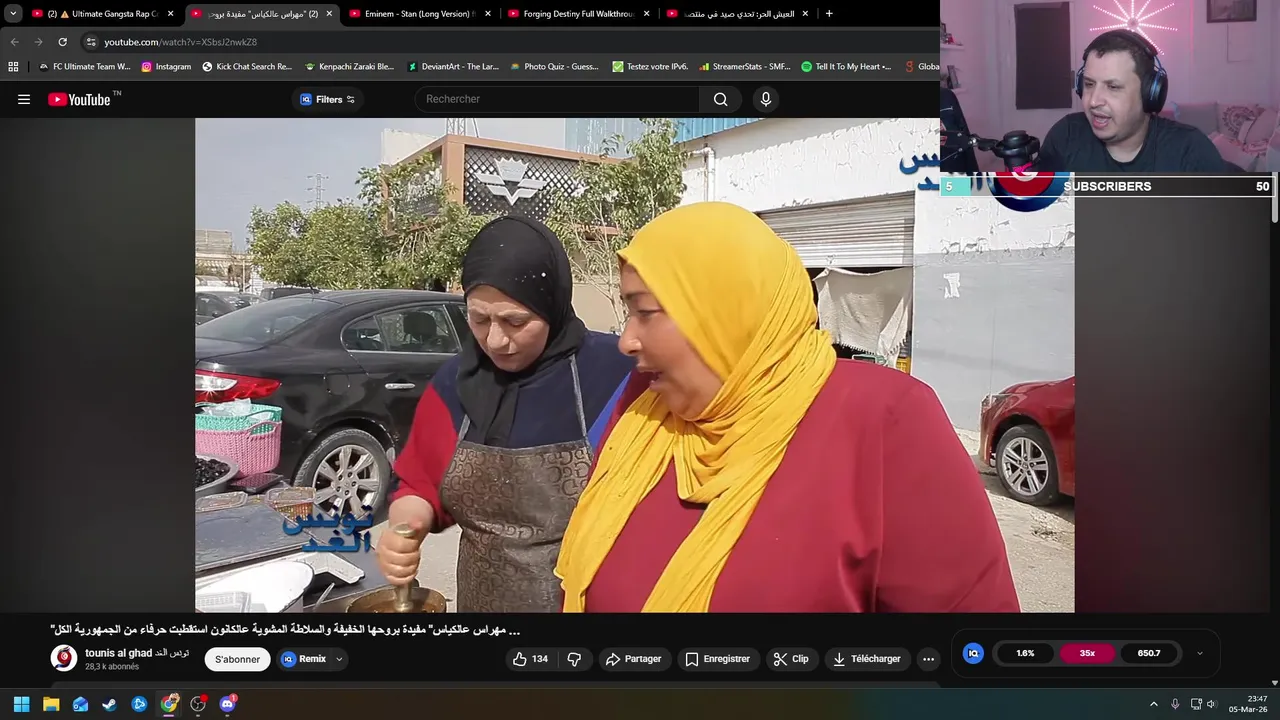Switch to the العيش الحر tab
Viewport: 1280px width, 720px height.
pos(737,14)
